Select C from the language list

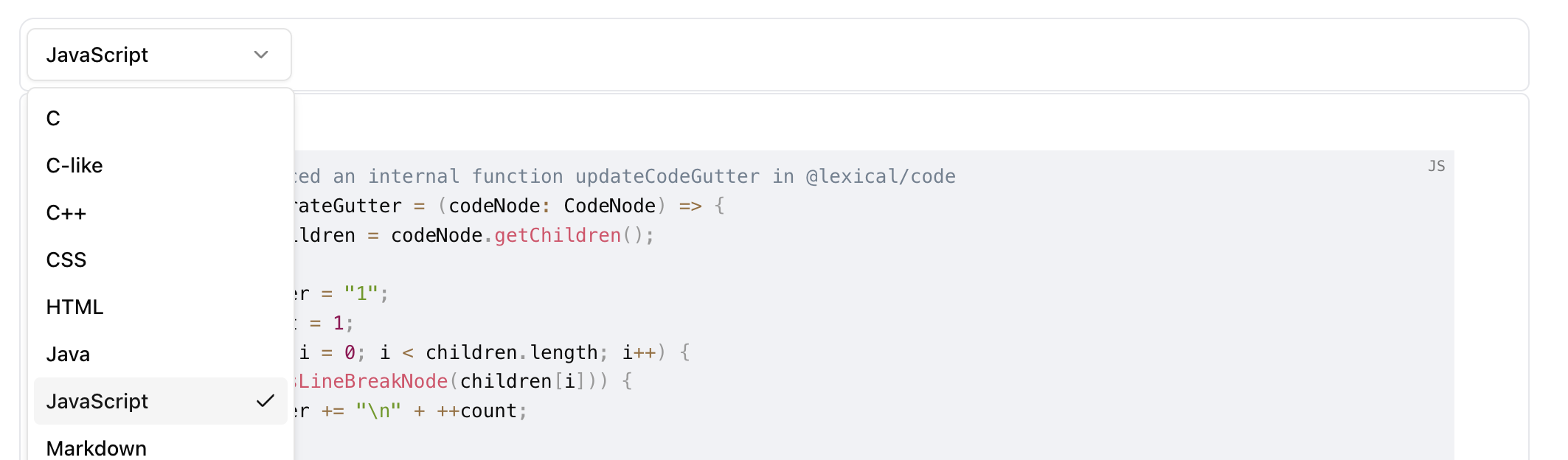53,118
